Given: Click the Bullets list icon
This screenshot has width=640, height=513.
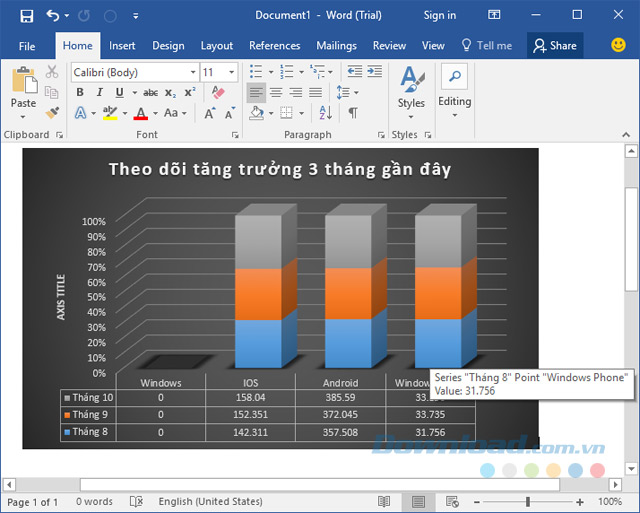Looking at the screenshot, I should (256, 72).
